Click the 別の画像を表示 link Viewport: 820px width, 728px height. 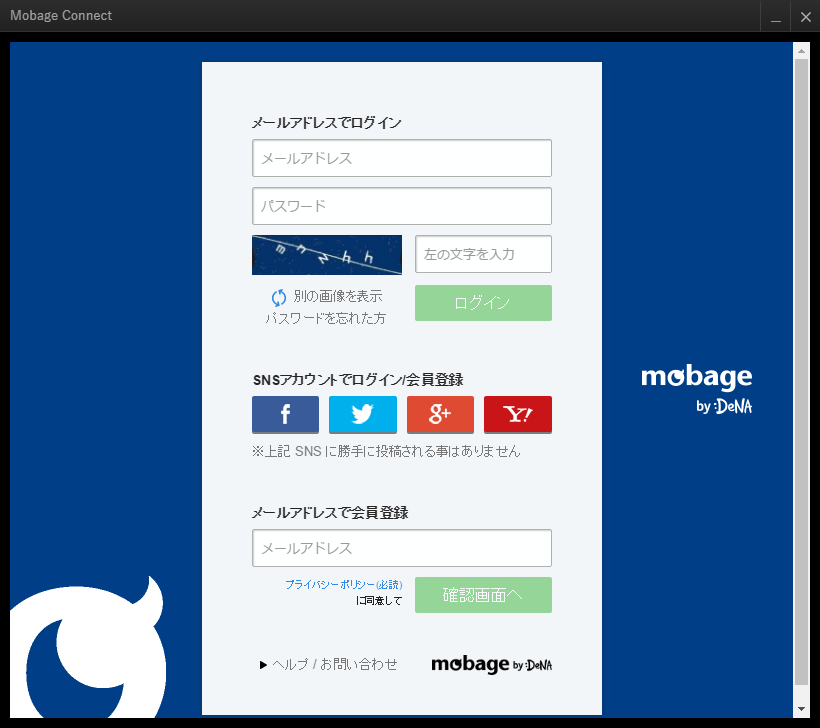point(338,296)
